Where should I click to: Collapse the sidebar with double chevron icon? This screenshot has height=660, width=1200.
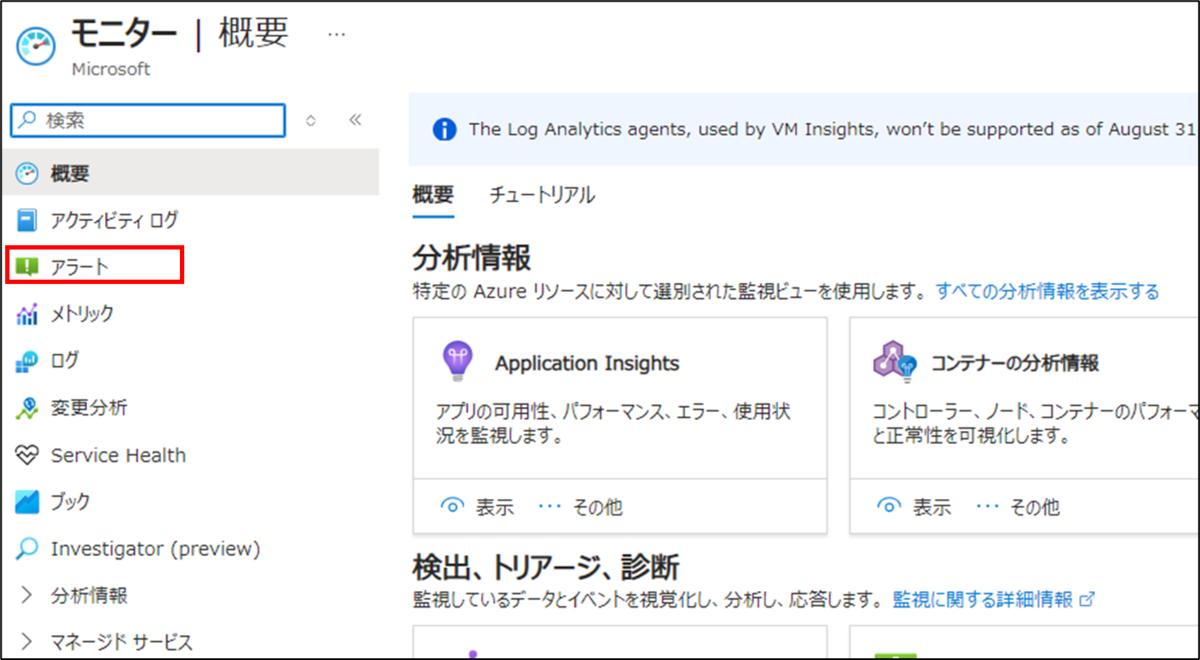tap(355, 120)
